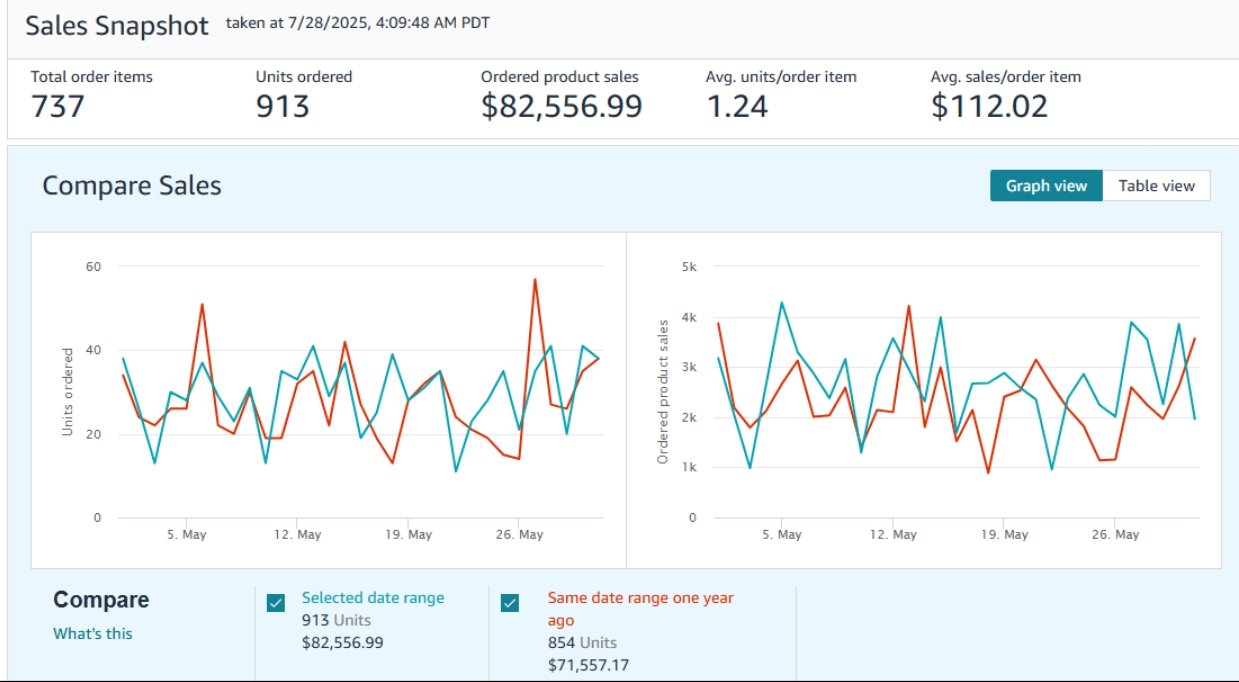1239x682 pixels.
Task: Click the Ordered product sales total $82,556.99 in snapshot
Action: coord(561,106)
